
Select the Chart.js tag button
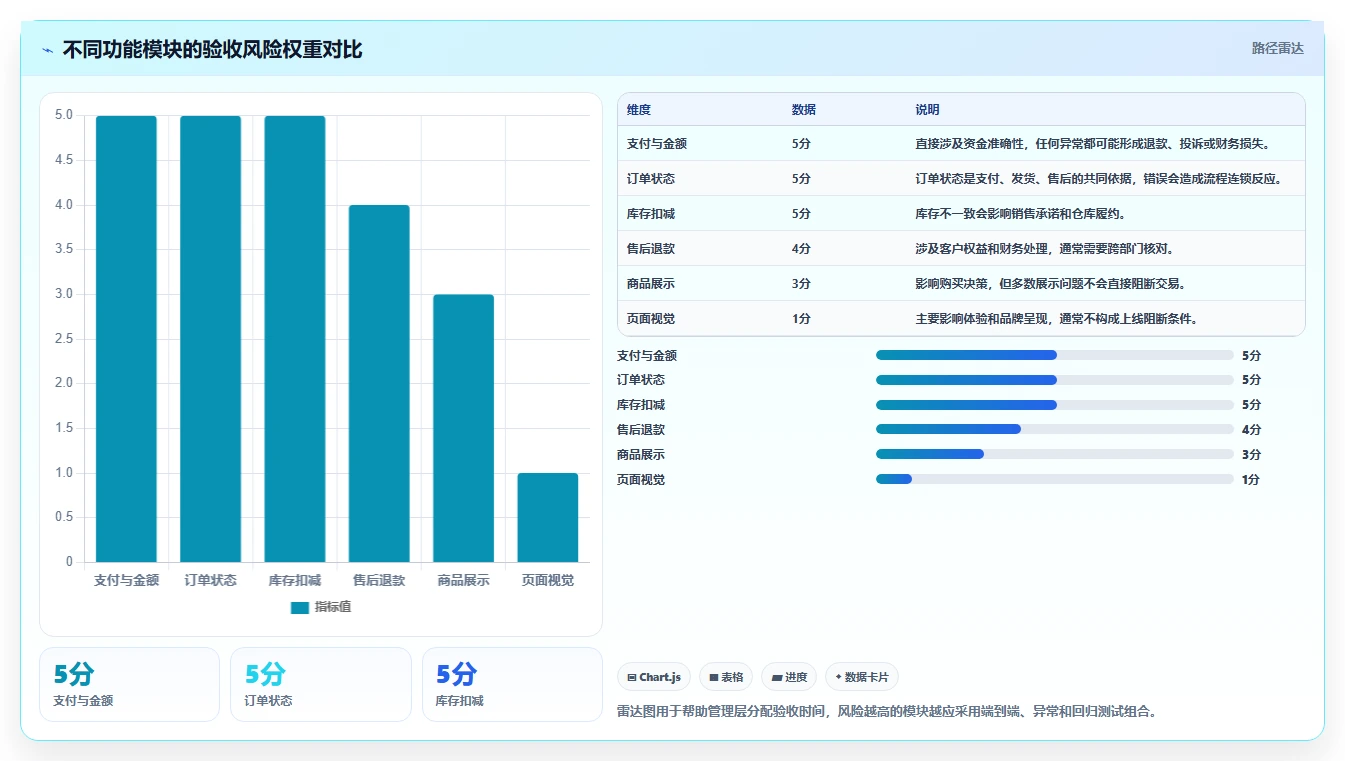pos(654,677)
